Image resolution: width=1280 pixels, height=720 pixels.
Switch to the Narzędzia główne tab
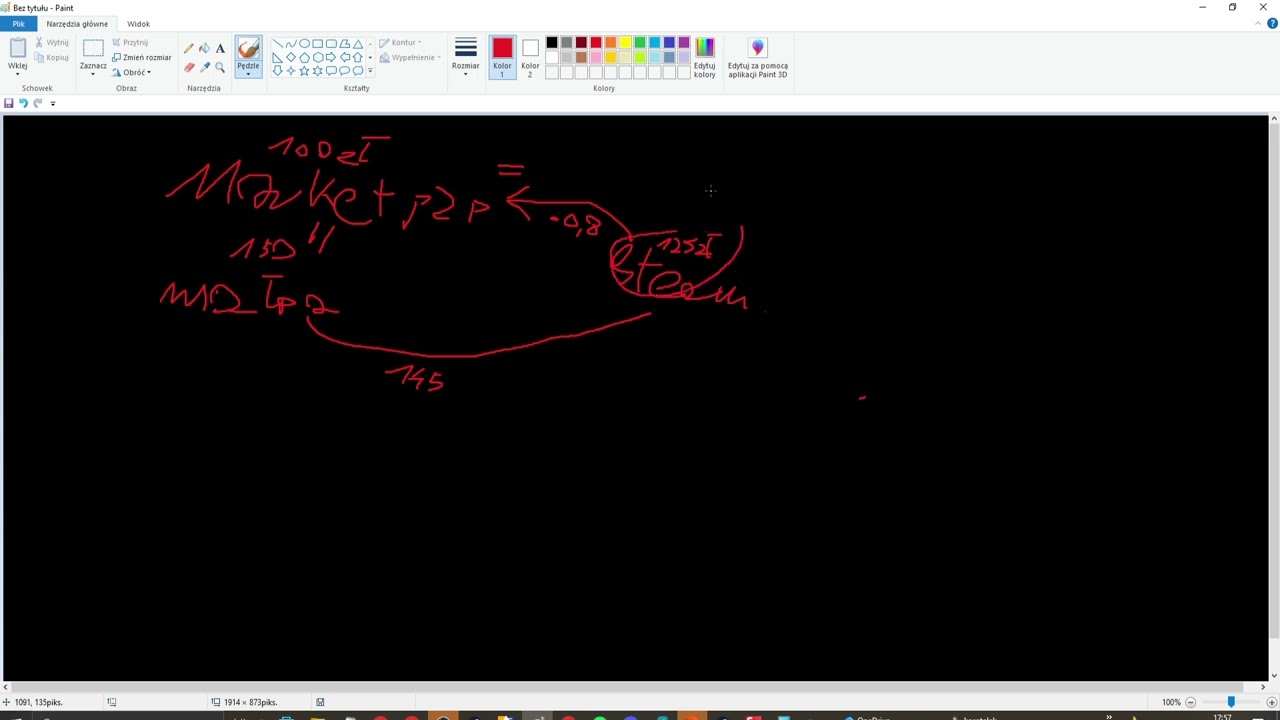(x=77, y=24)
